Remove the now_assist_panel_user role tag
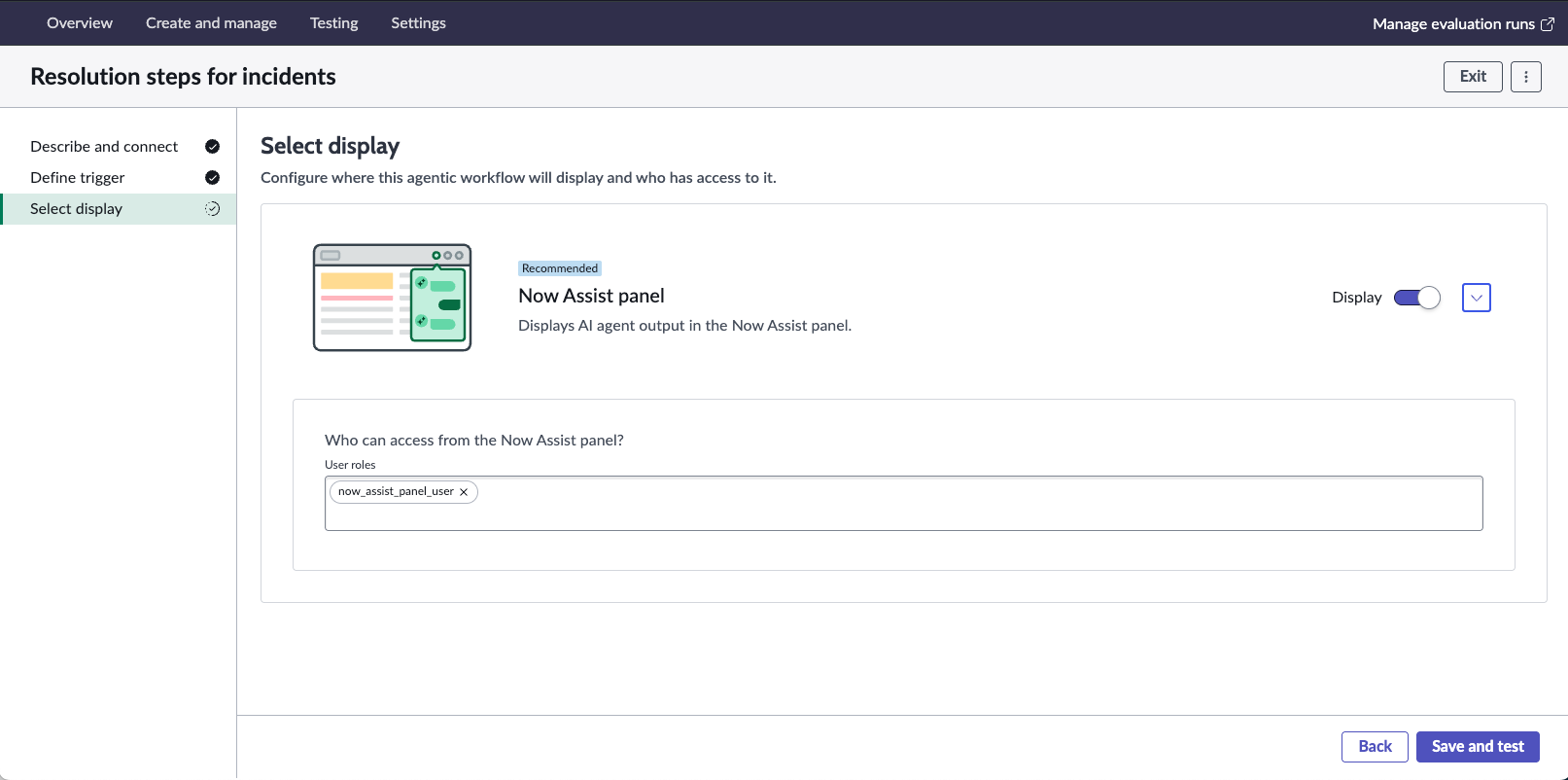1568x780 pixels. 464,492
